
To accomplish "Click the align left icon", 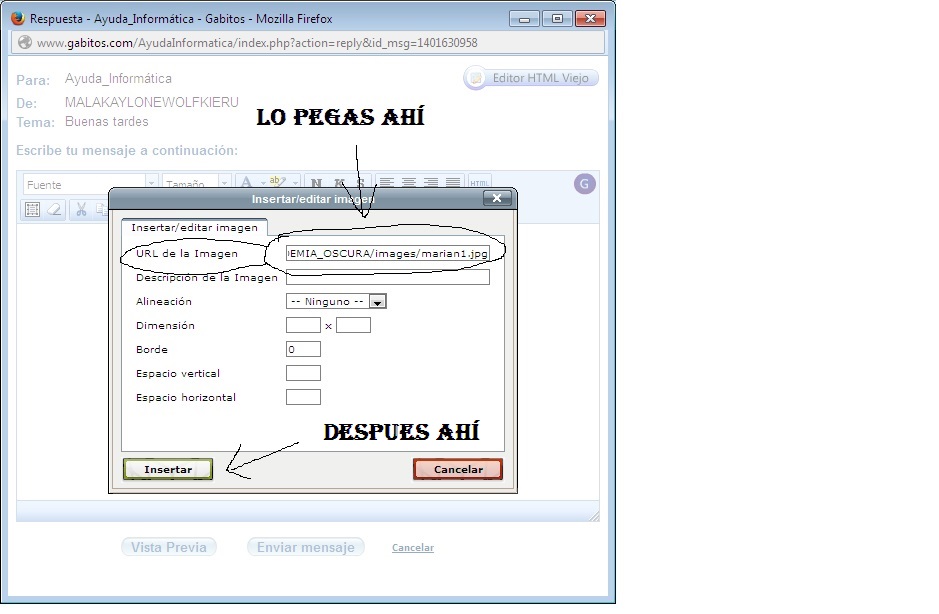I will pyautogui.click(x=387, y=183).
